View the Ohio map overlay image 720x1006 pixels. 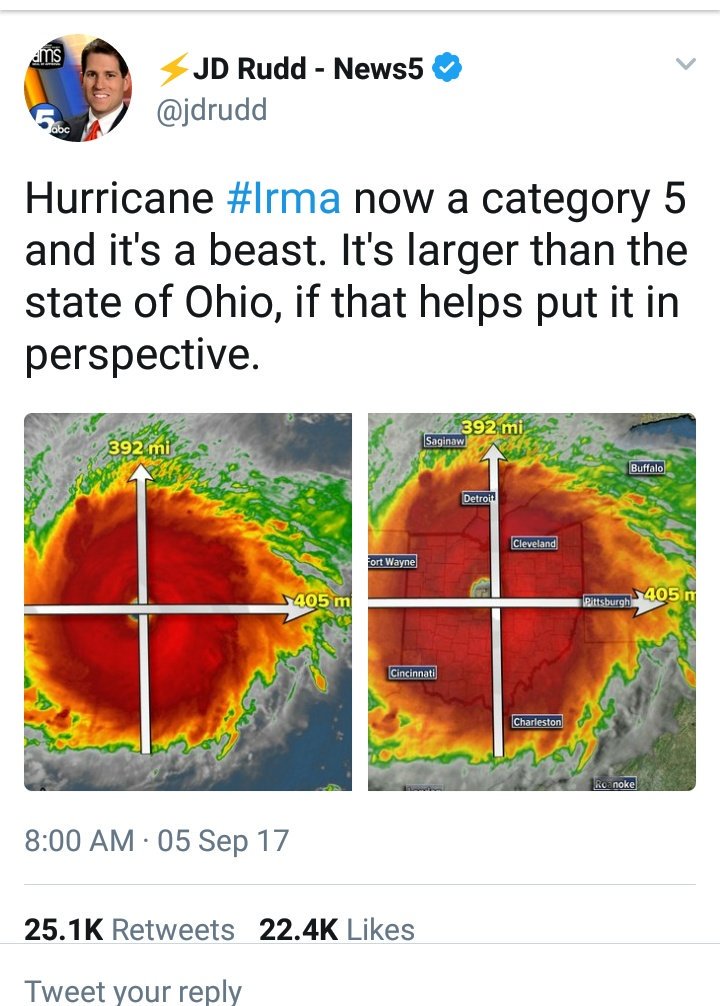pos(532,601)
